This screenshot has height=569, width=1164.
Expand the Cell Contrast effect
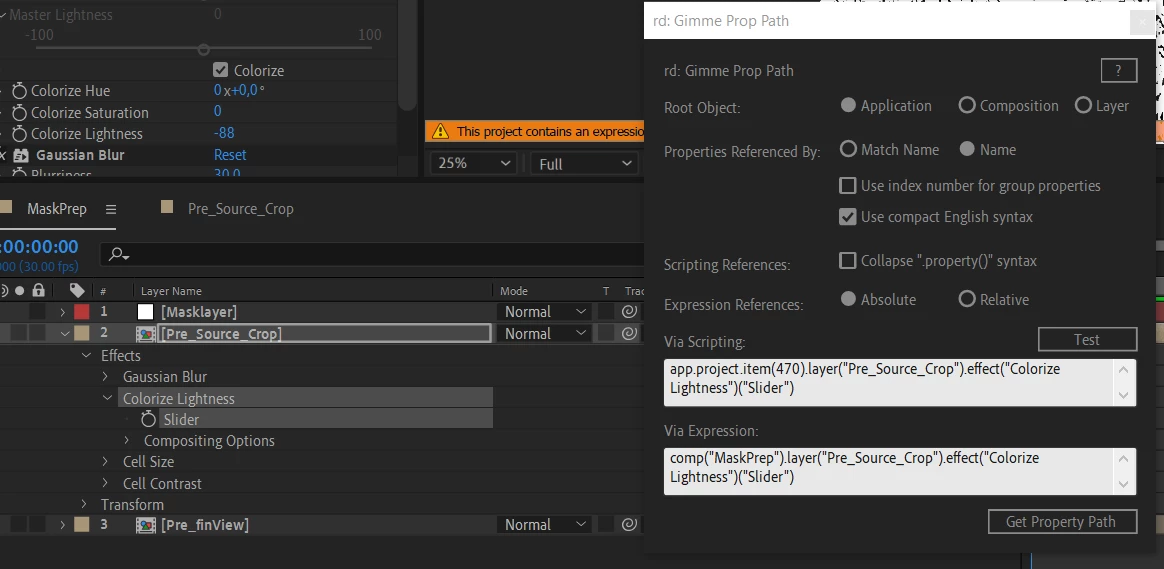[105, 484]
